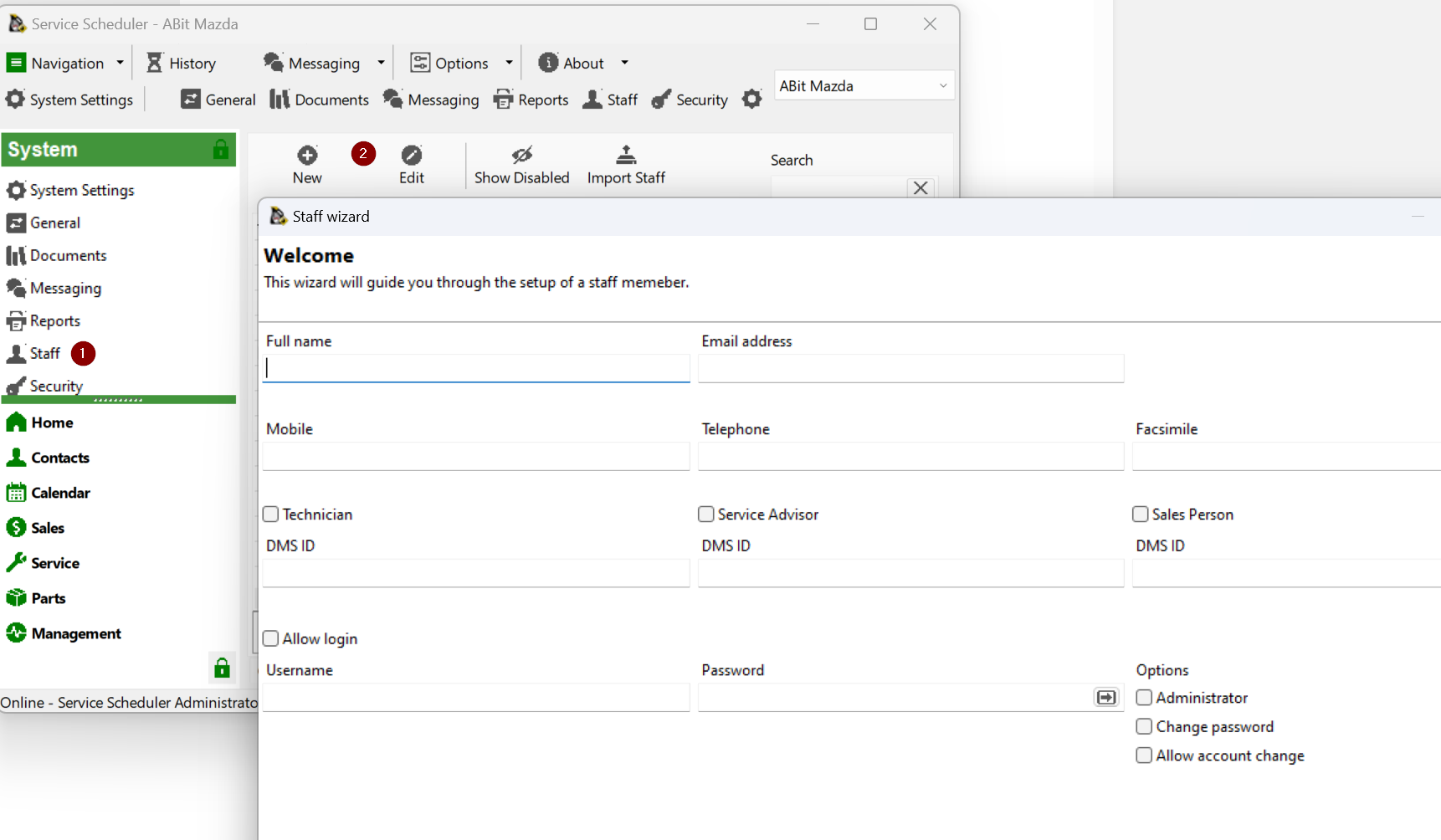Click the green lock icon above status bar
Image resolution: width=1441 pixels, height=840 pixels.
click(222, 668)
